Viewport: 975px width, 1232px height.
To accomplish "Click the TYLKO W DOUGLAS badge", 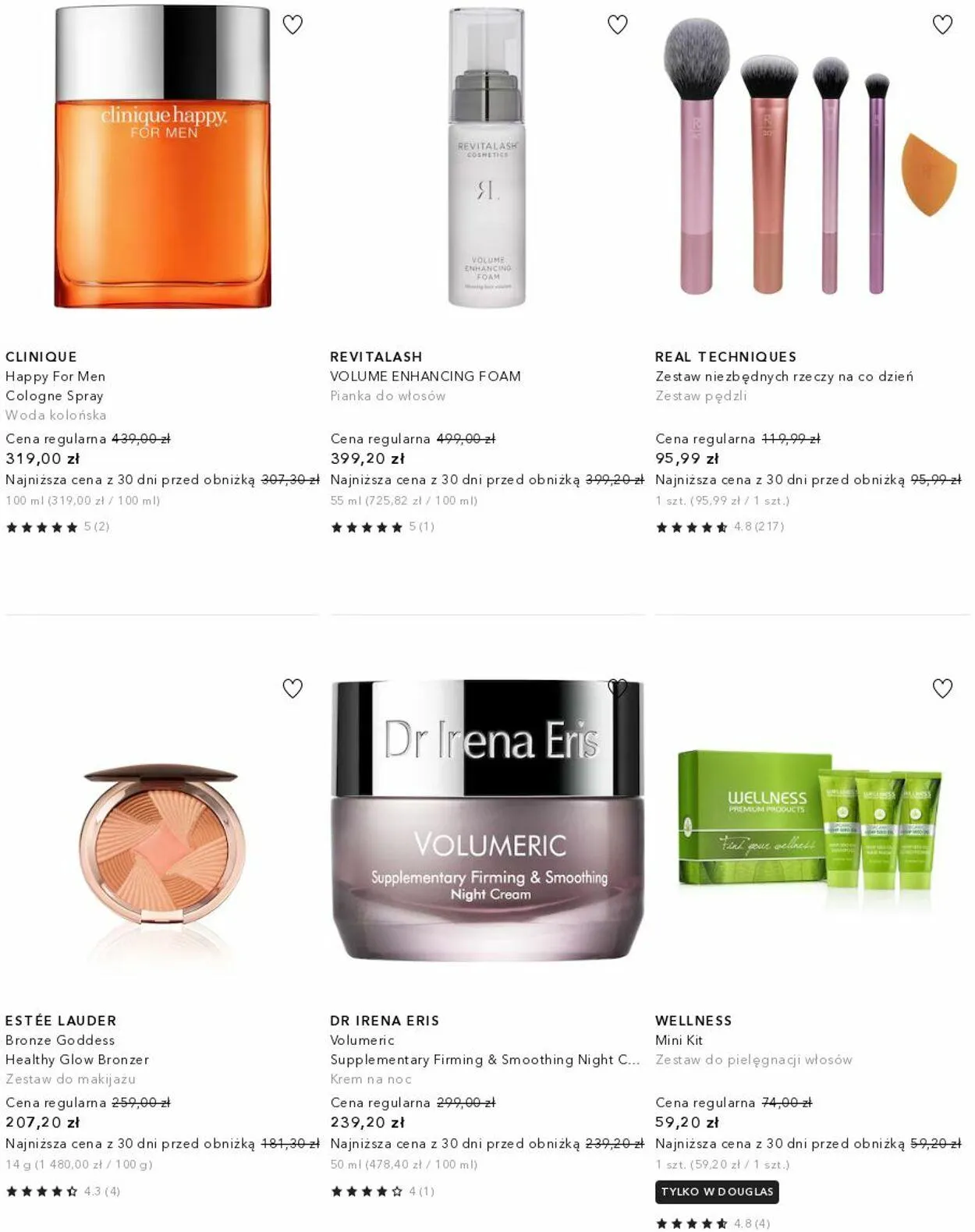I will click(717, 1191).
